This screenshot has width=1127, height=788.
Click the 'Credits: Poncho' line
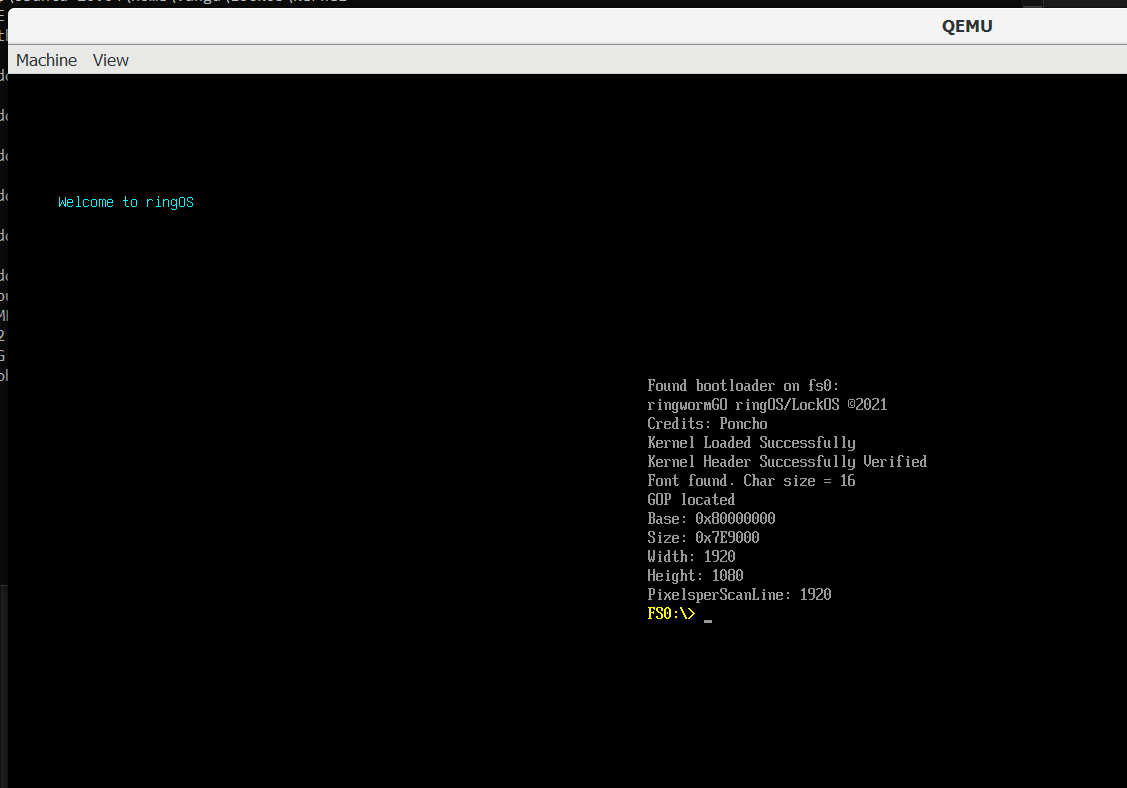[707, 423]
